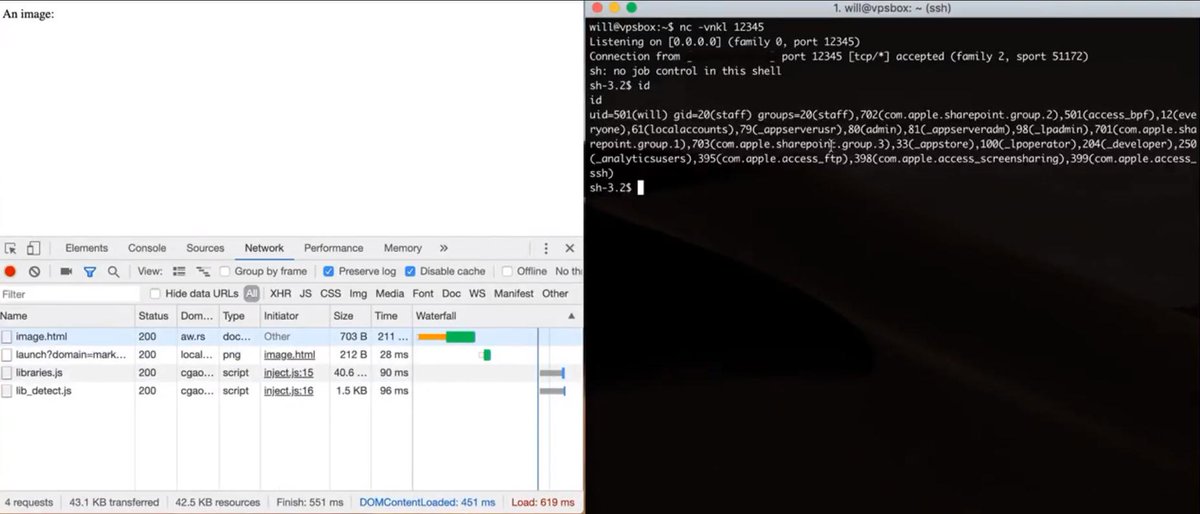Screen dimensions: 1200x514
Task: Click the Load: 619 ms status text
Action: click(x=544, y=502)
